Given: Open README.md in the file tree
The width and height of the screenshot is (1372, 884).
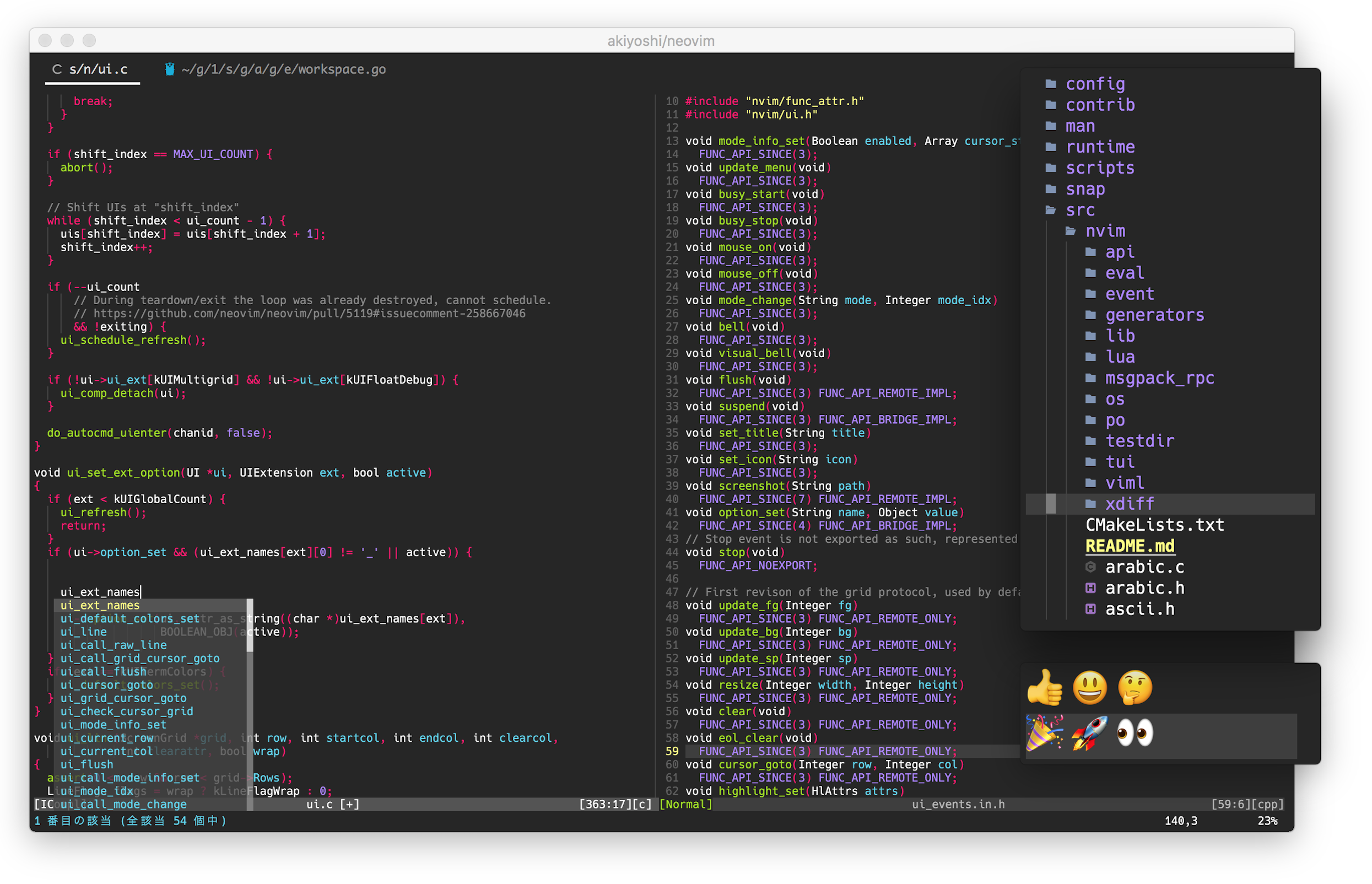Looking at the screenshot, I should (1131, 547).
